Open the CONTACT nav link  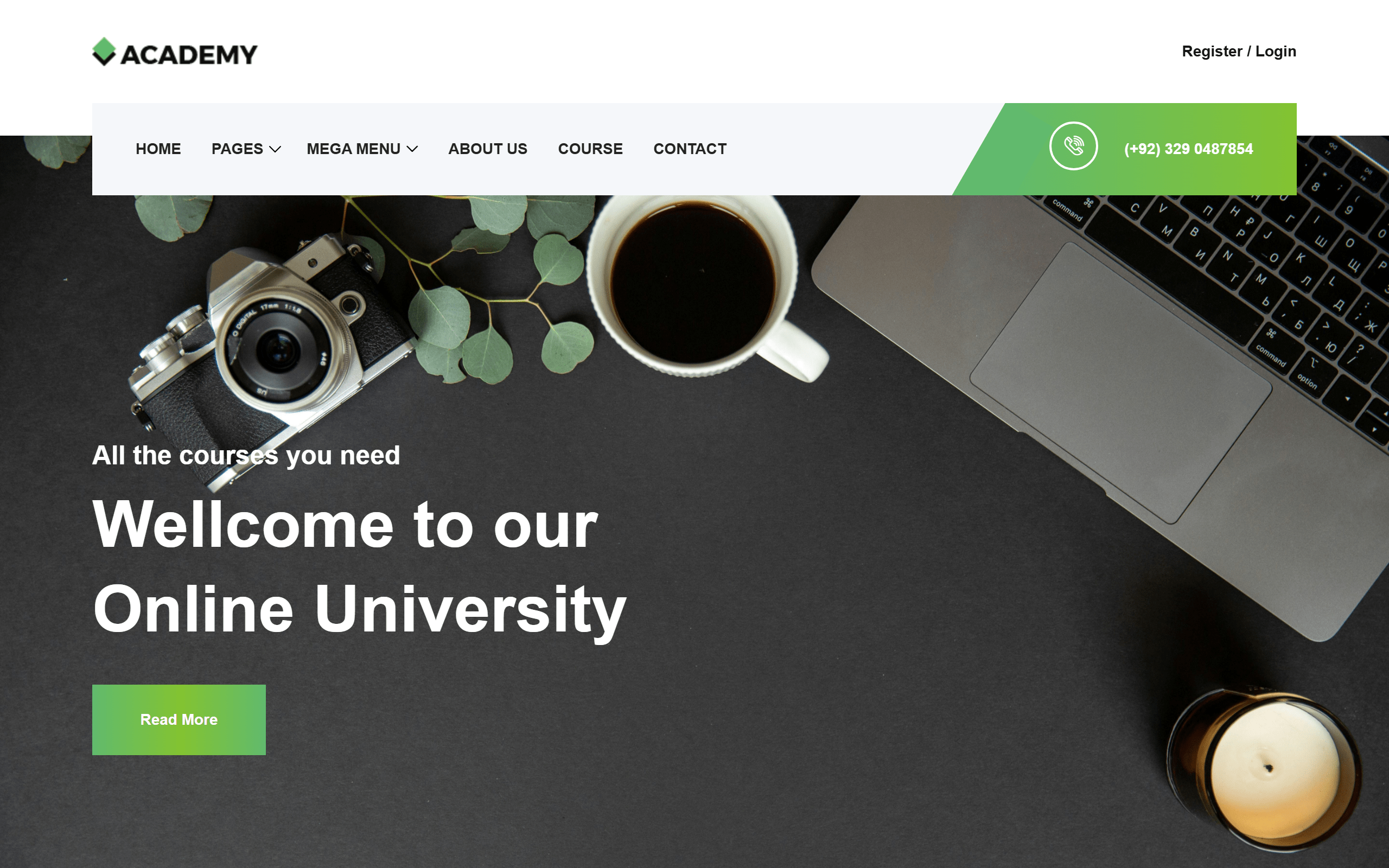[690, 149]
